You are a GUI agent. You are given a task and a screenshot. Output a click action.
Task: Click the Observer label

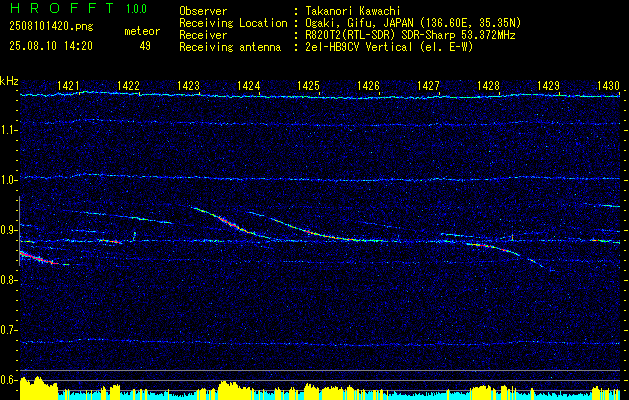point(203,11)
